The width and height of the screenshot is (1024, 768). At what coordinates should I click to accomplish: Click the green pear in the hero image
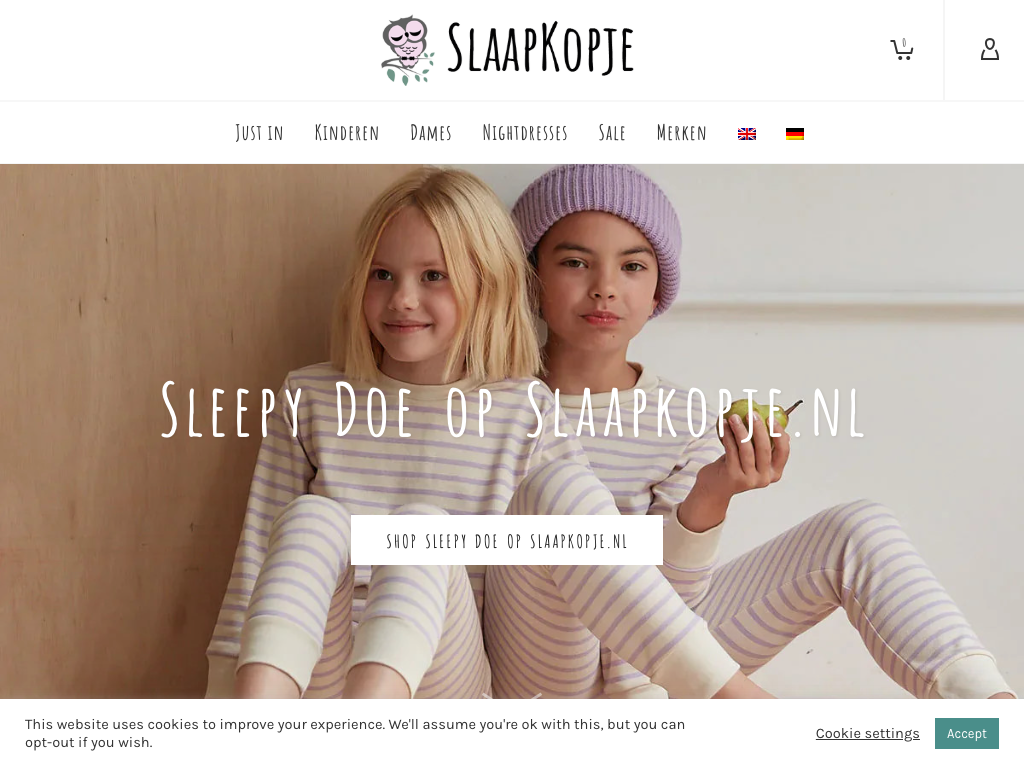(x=758, y=416)
